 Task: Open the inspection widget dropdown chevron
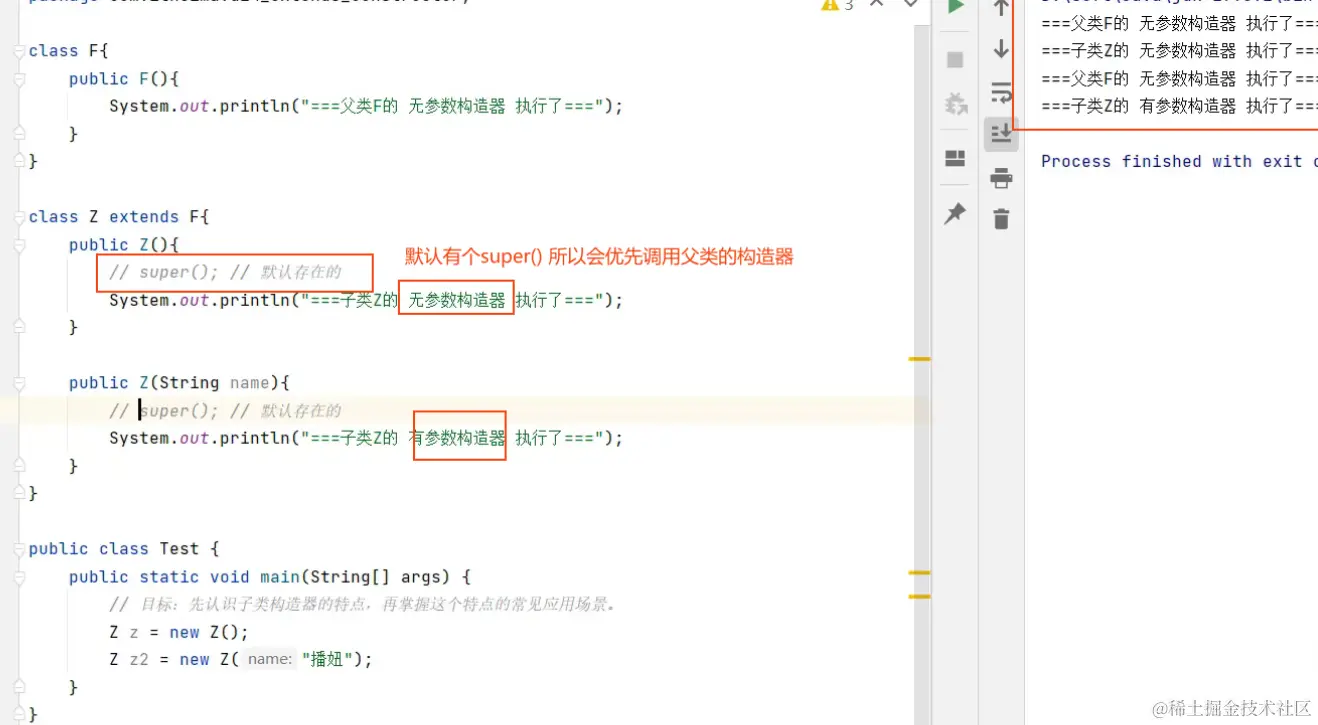(x=910, y=5)
